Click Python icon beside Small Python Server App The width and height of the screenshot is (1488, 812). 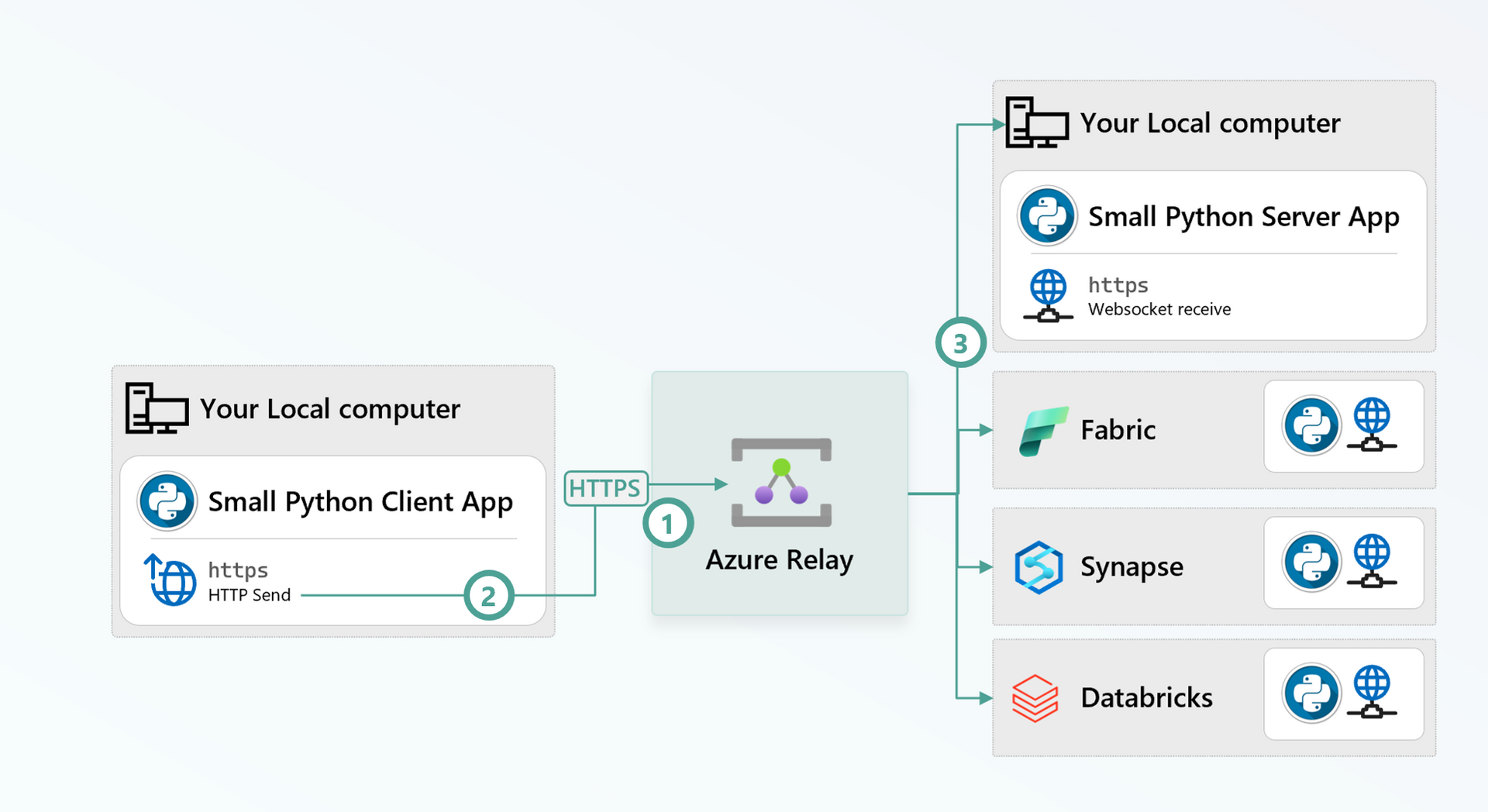click(1047, 216)
